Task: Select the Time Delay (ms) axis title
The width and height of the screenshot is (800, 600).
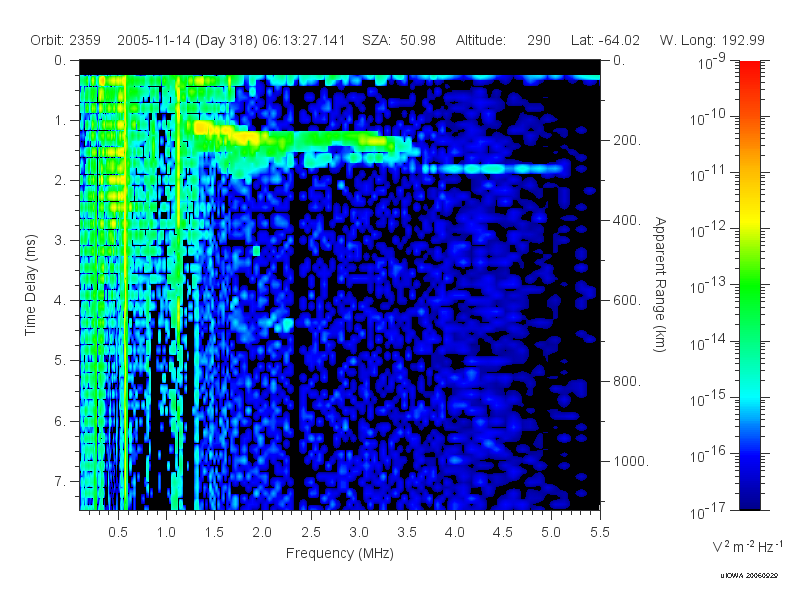Action: pos(31,285)
